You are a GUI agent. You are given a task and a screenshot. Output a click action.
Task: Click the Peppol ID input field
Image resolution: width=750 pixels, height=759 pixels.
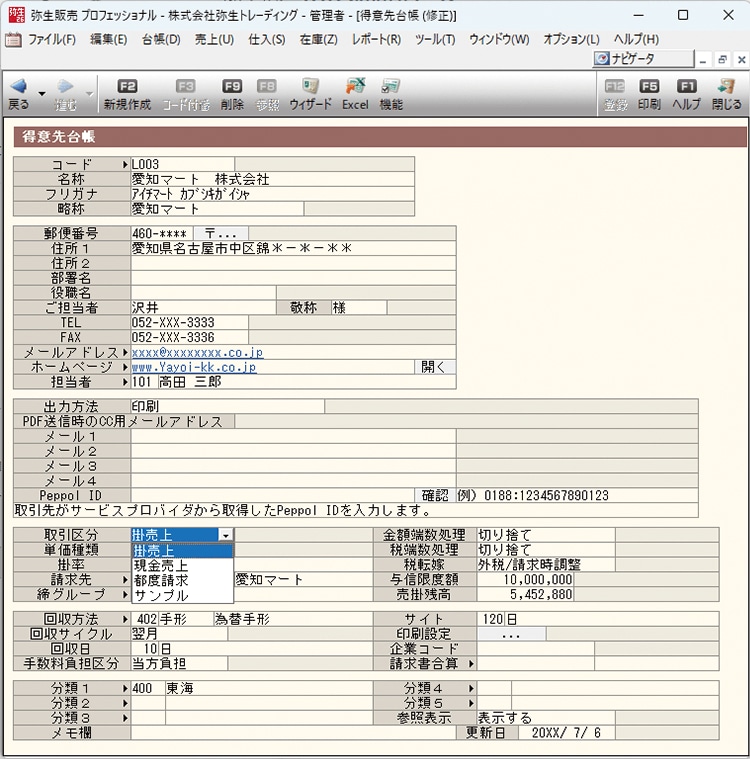(x=273, y=495)
